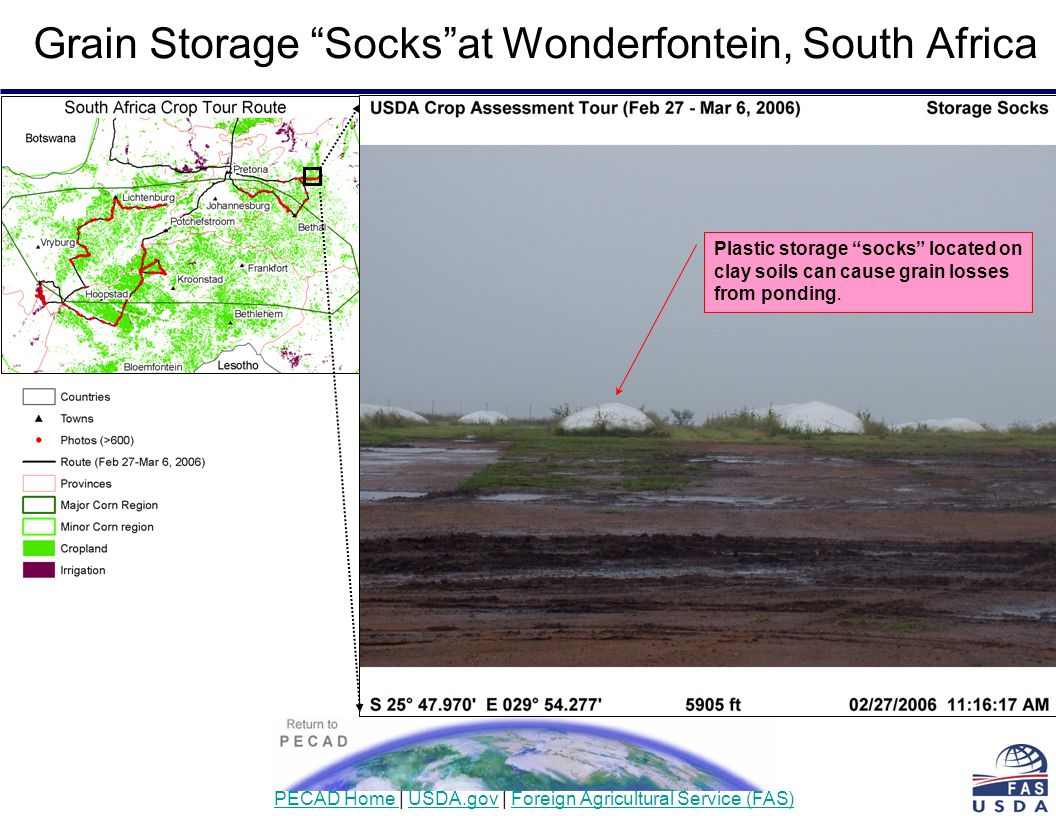The image size is (1056, 816).
Task: Click the South Africa Crop Tour Route map
Action: click(x=180, y=235)
